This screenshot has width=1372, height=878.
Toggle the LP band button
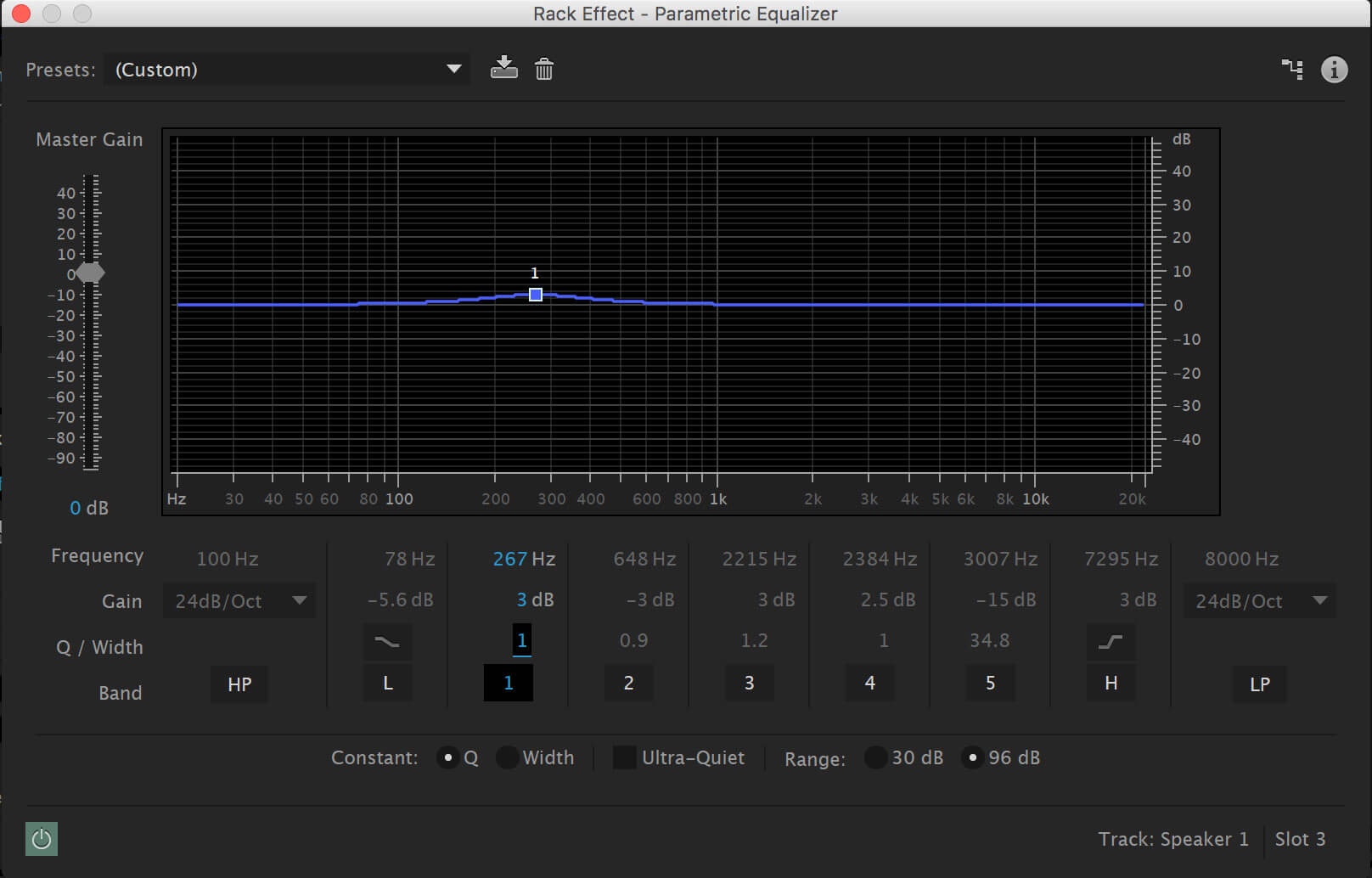1260,684
